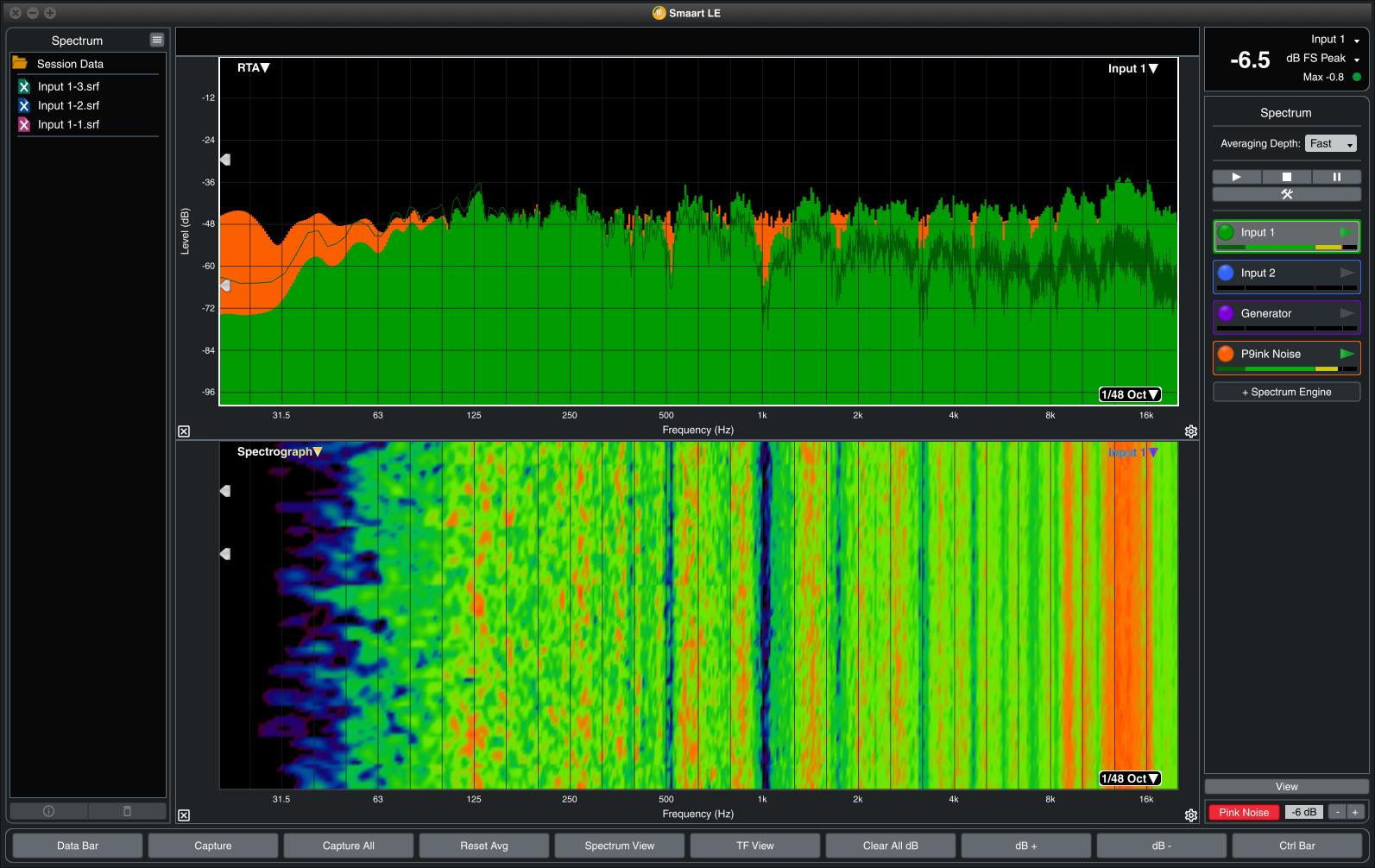Open RTA plot settings gear
This screenshot has width=1375, height=868.
(x=1191, y=431)
